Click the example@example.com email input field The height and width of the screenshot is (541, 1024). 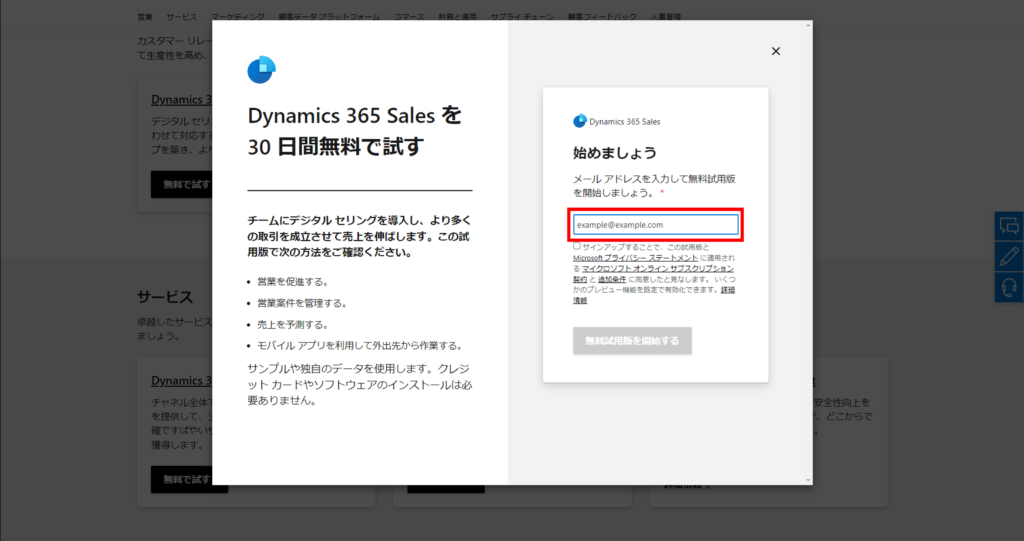pos(656,225)
